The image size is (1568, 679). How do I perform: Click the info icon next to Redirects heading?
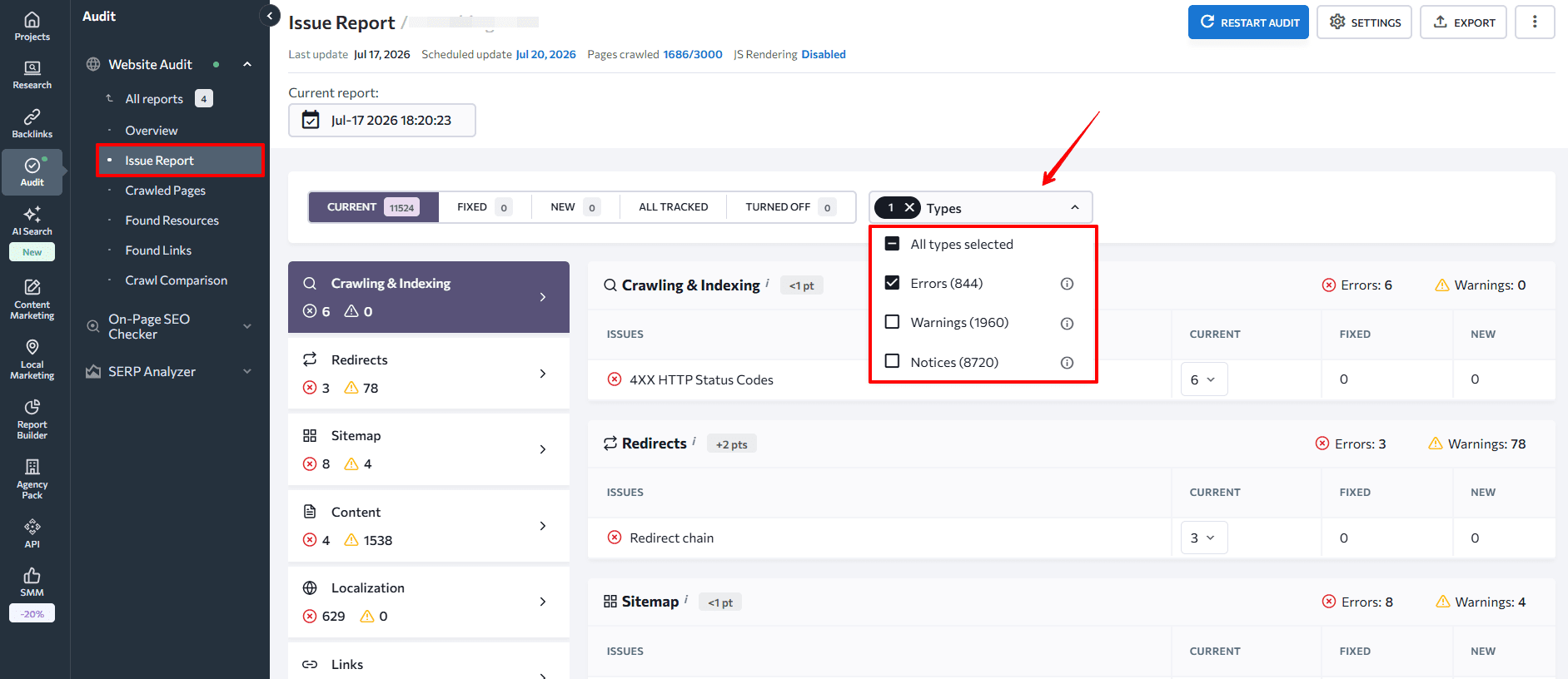coord(694,441)
